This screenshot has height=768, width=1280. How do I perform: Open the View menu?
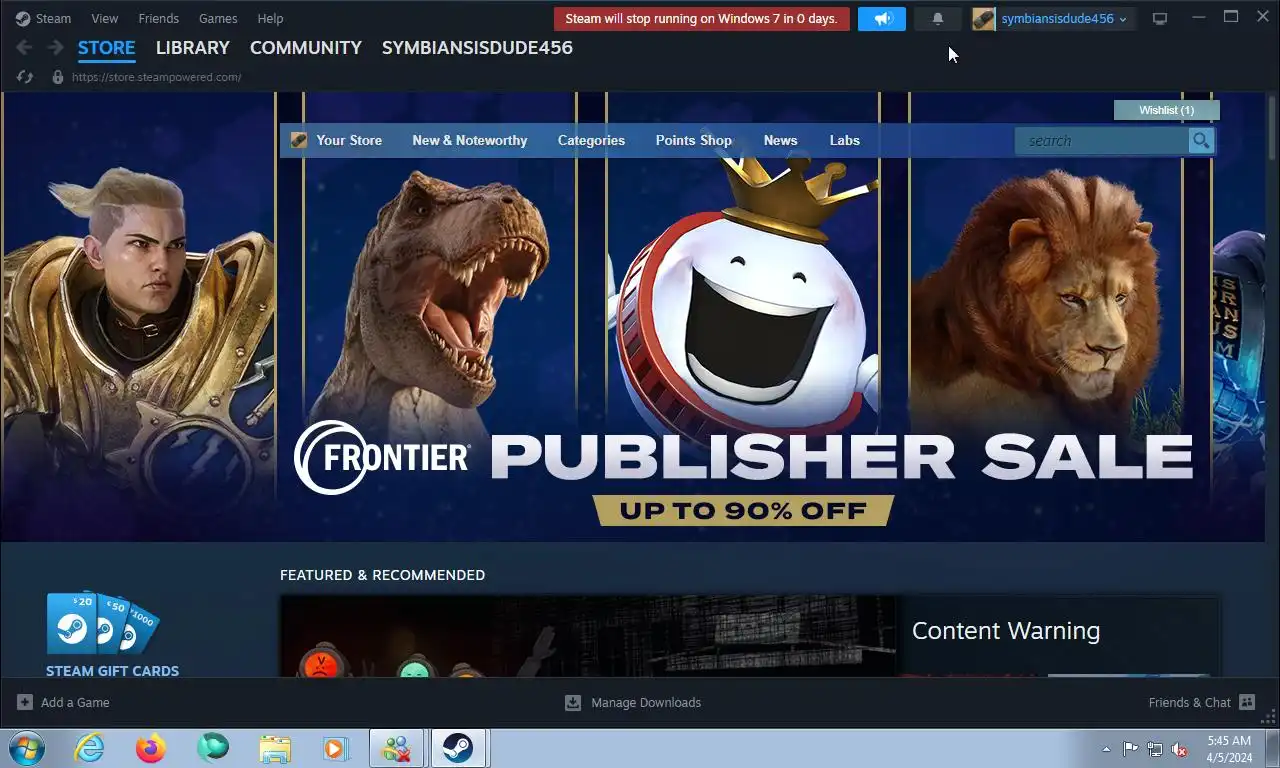tap(104, 18)
